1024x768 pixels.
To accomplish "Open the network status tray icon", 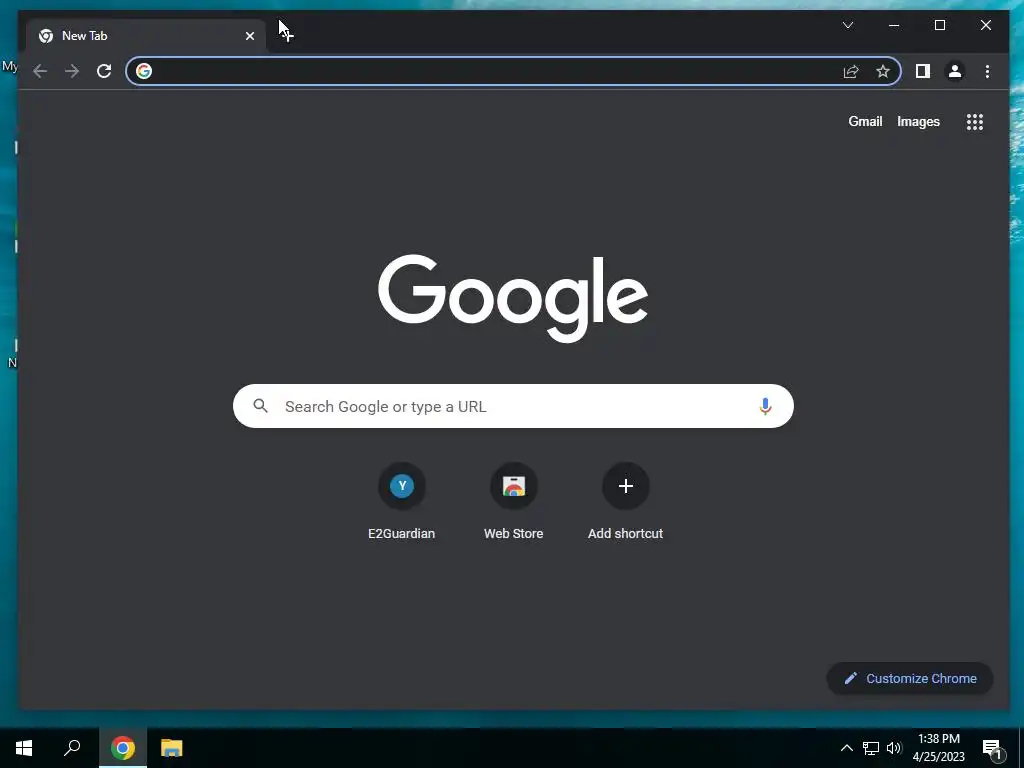I will pyautogui.click(x=871, y=748).
